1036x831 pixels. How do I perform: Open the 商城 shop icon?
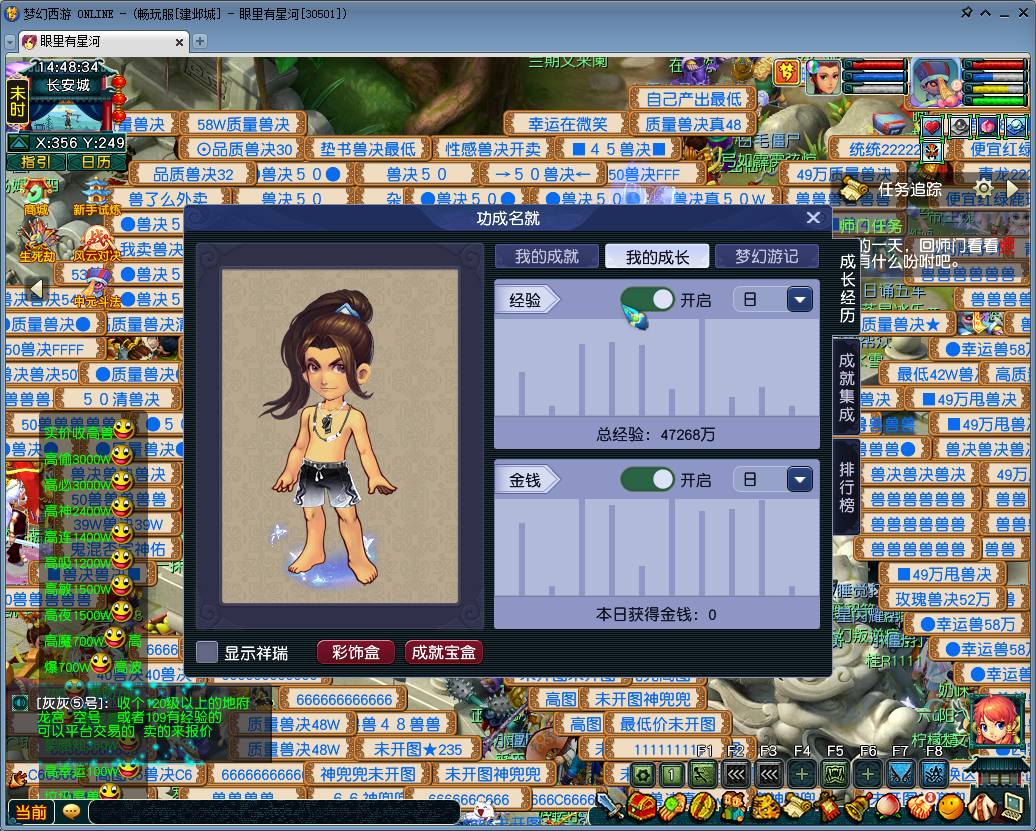(36, 196)
